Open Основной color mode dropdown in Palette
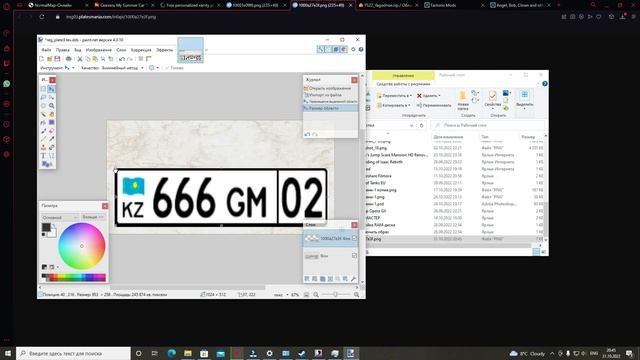 coord(60,217)
